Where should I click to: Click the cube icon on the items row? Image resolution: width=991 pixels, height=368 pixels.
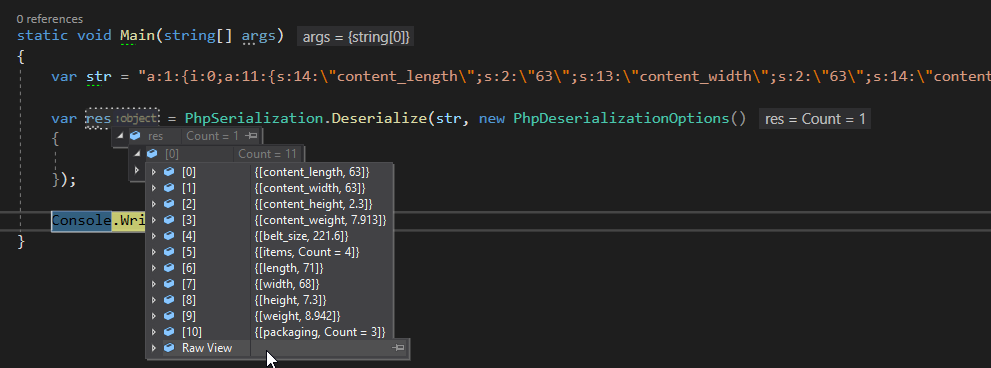point(169,252)
